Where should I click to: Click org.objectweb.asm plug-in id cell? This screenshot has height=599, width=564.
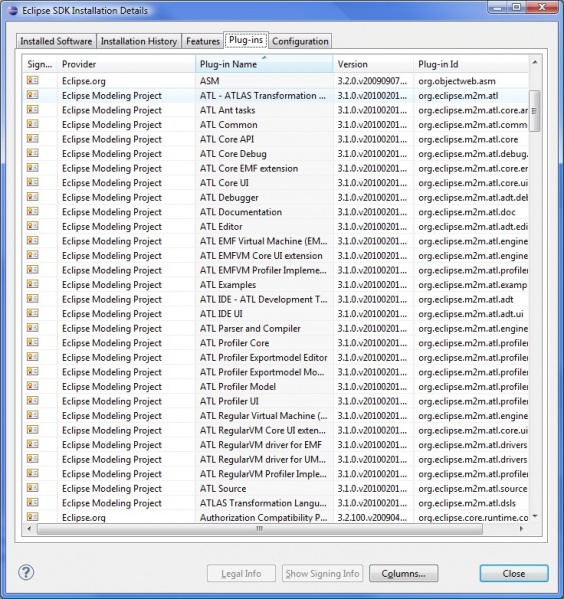[x=457, y=81]
